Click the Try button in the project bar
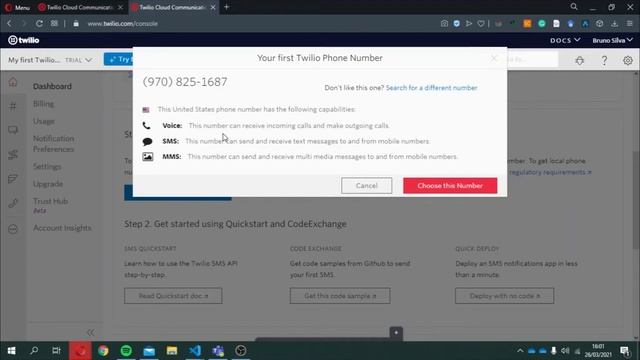Viewport: 640px width, 360px height. pos(119,60)
